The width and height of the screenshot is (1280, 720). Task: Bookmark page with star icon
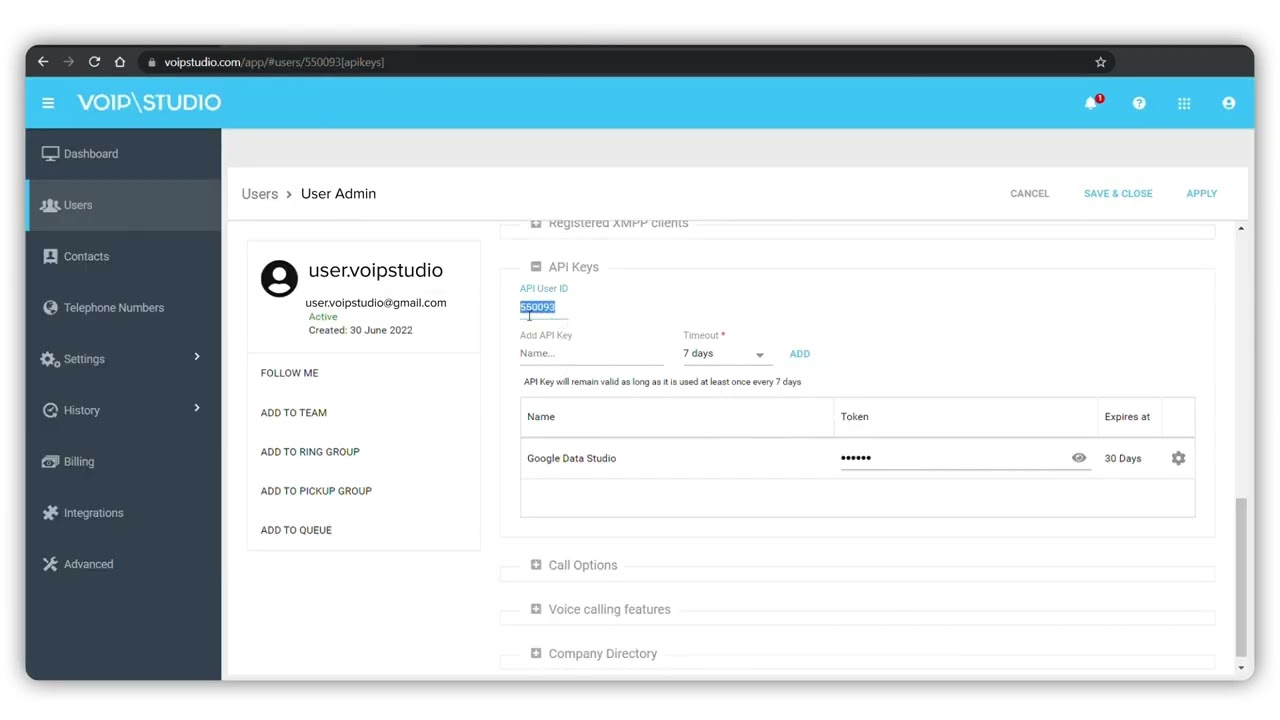pos(1100,62)
